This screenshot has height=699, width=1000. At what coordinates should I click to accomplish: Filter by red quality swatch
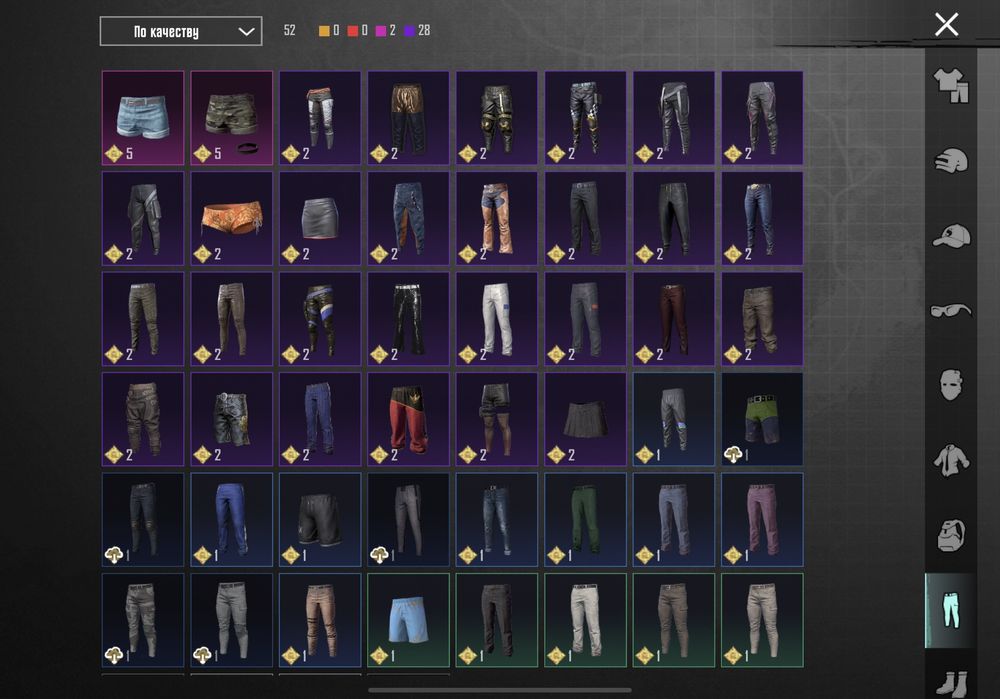(353, 31)
